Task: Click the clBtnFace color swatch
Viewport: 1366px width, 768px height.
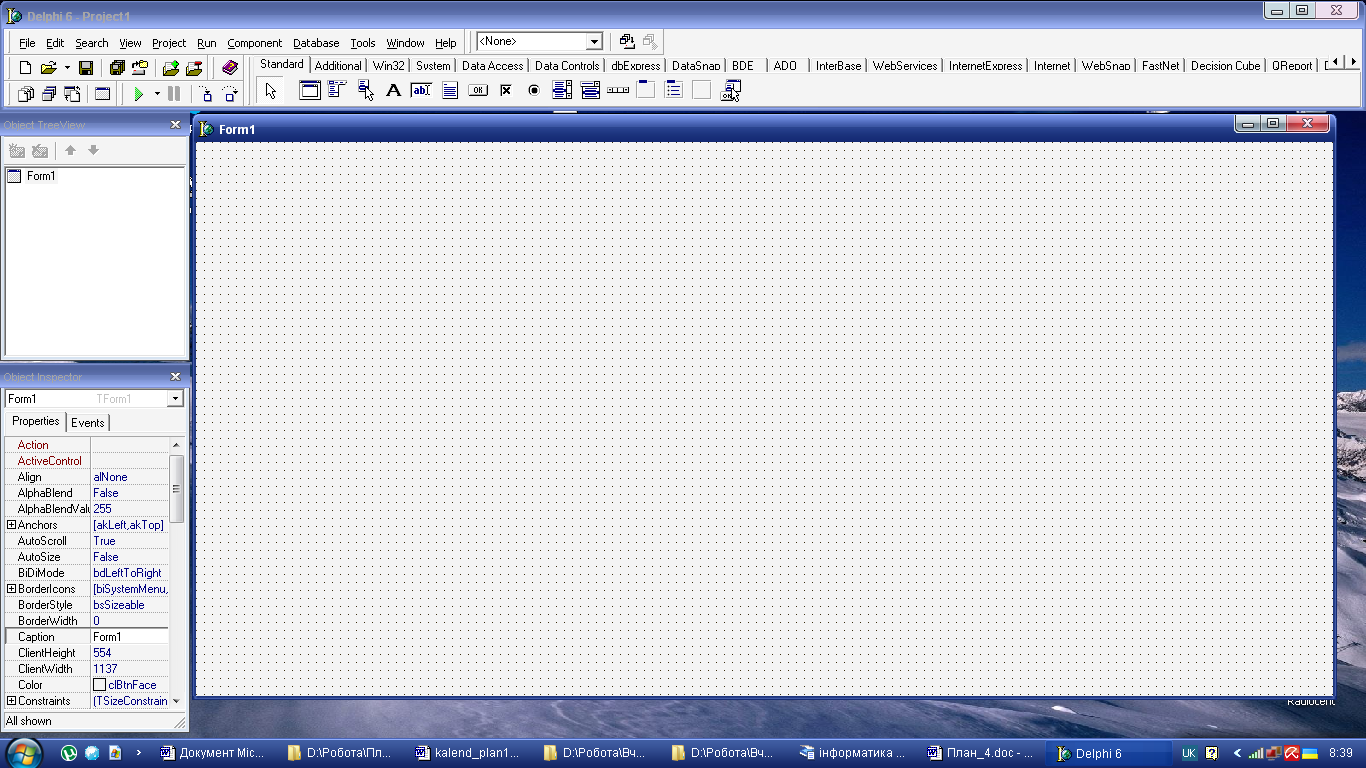Action: pyautogui.click(x=99, y=685)
